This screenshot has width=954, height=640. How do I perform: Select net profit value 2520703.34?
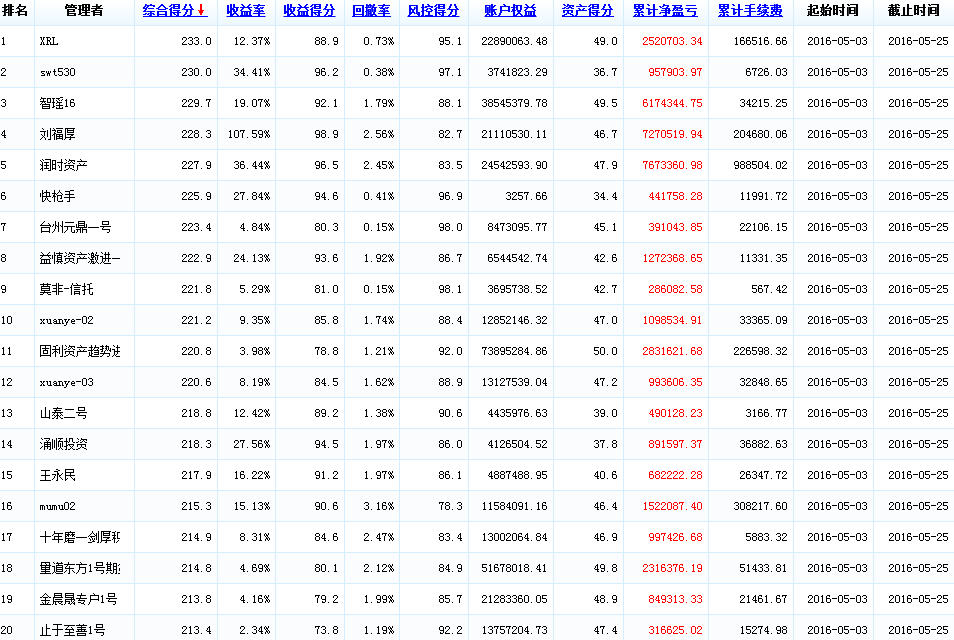(x=672, y=41)
